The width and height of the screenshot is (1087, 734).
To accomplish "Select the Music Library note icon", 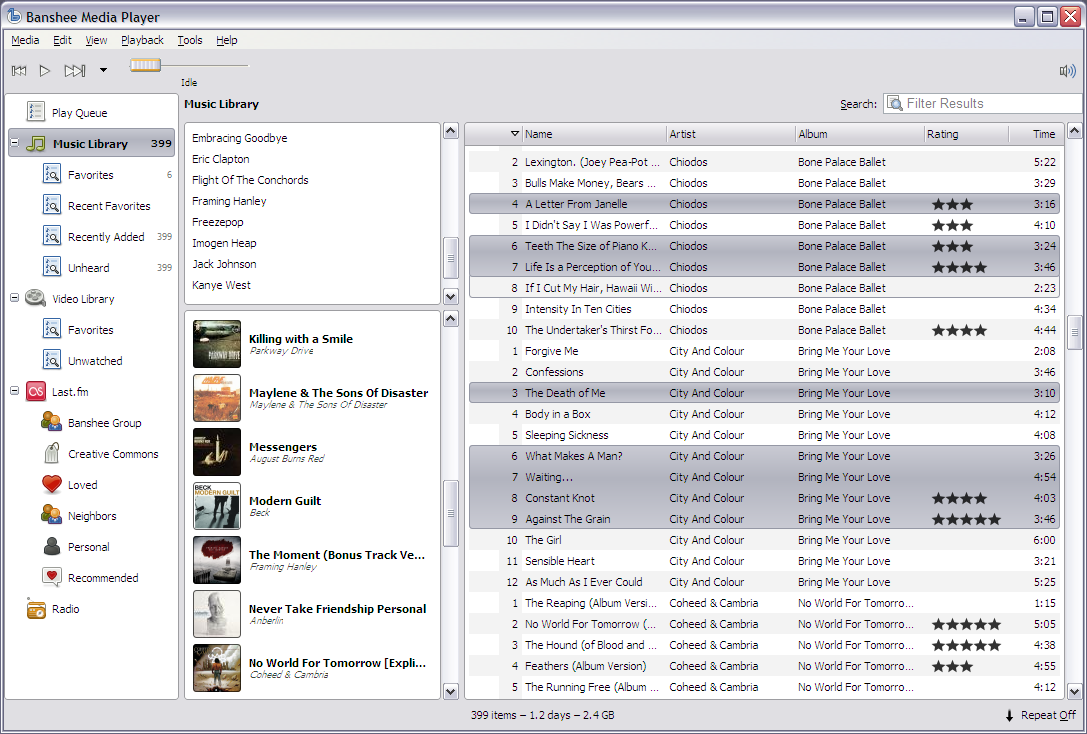I will 35,143.
